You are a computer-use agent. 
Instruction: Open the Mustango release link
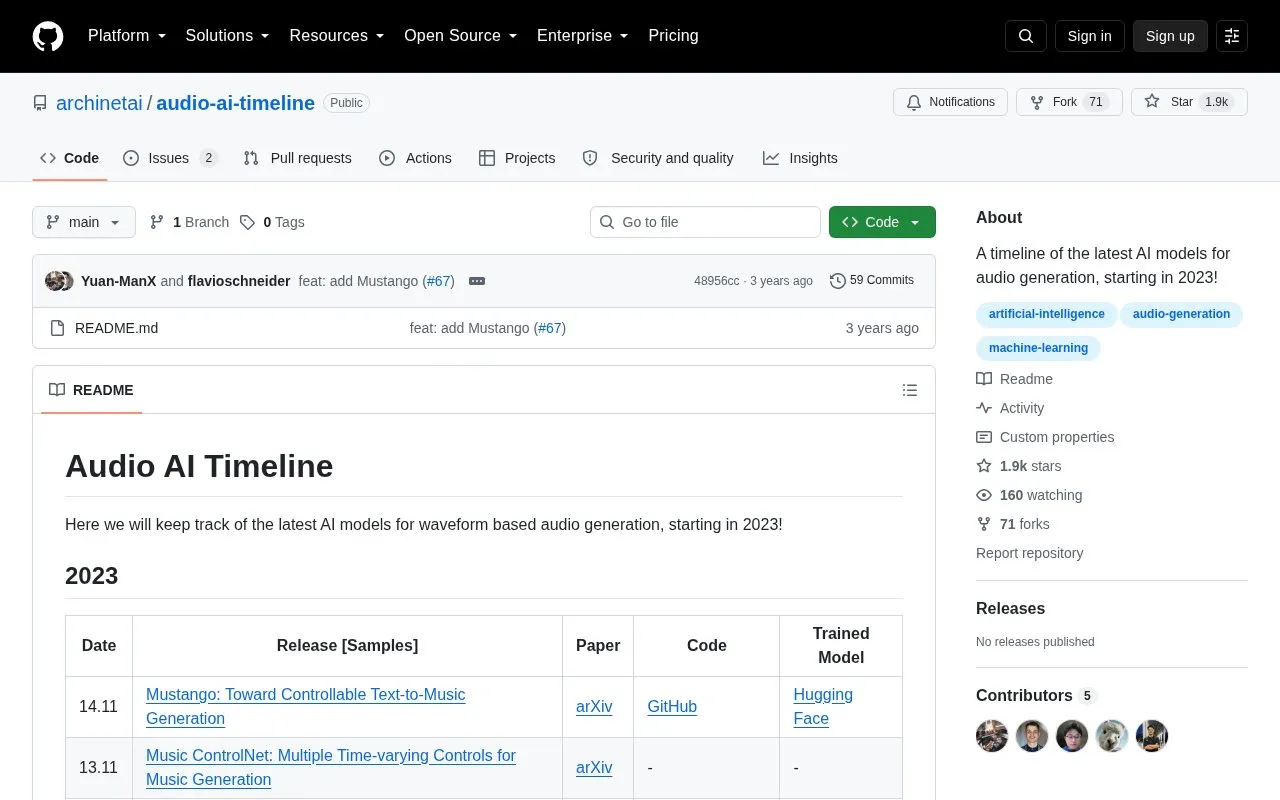(x=305, y=706)
